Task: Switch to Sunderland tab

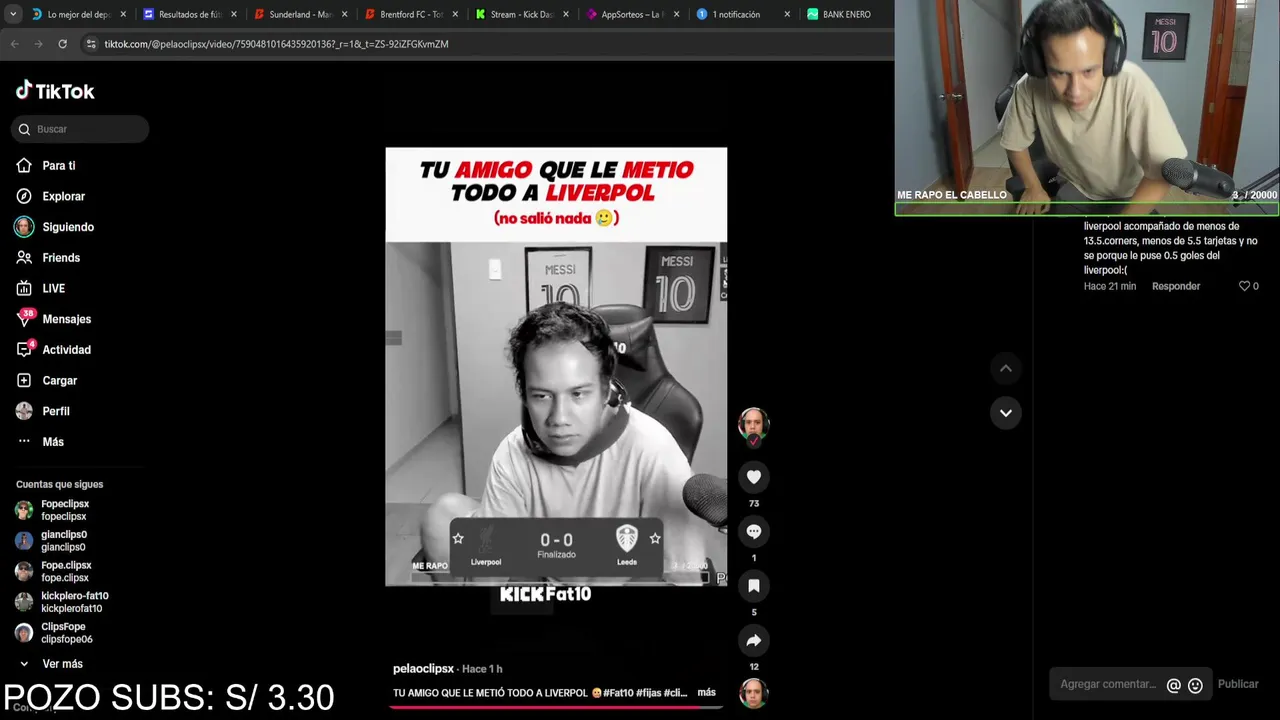Action: (x=300, y=14)
